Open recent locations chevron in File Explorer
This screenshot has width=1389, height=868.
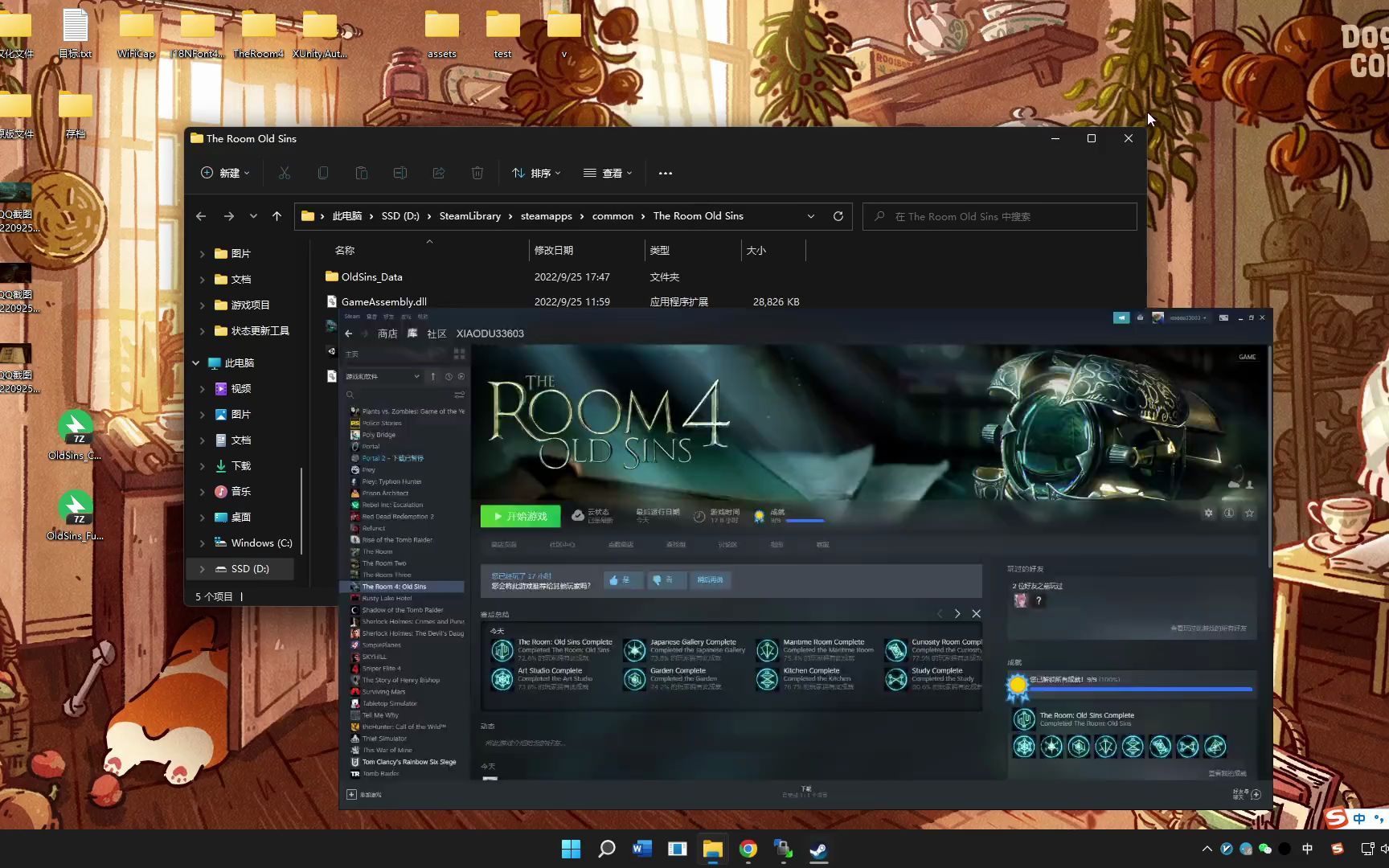pos(253,216)
